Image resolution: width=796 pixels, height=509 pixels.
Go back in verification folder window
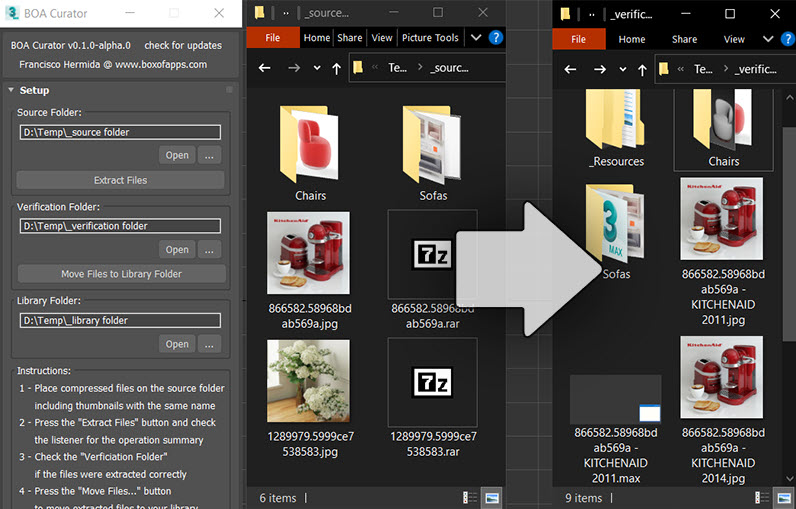point(570,69)
